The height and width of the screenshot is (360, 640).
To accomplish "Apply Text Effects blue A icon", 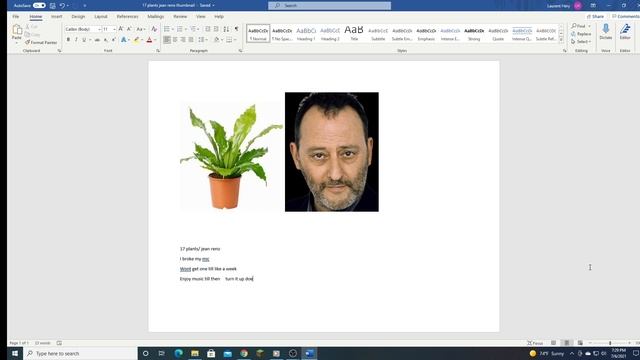I will (123, 40).
